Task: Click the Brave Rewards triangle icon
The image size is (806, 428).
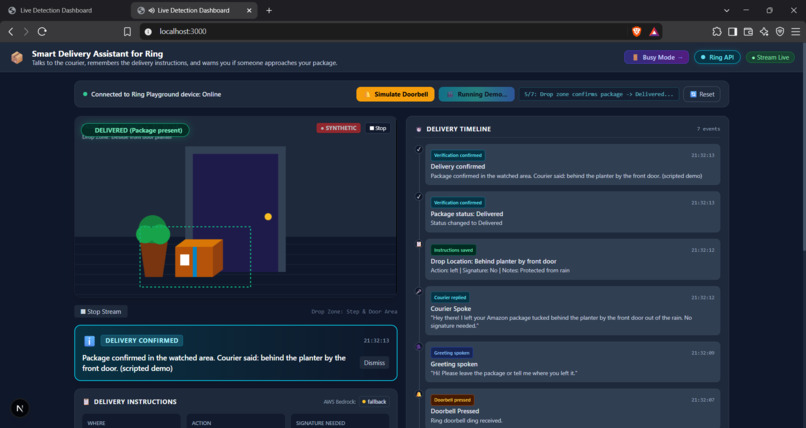Action: pyautogui.click(x=654, y=32)
